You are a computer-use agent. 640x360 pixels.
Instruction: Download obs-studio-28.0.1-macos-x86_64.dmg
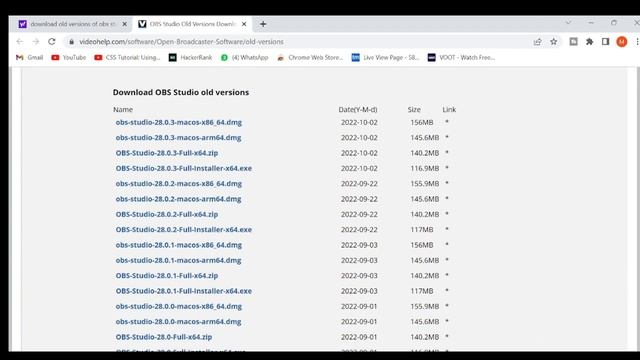click(178, 245)
